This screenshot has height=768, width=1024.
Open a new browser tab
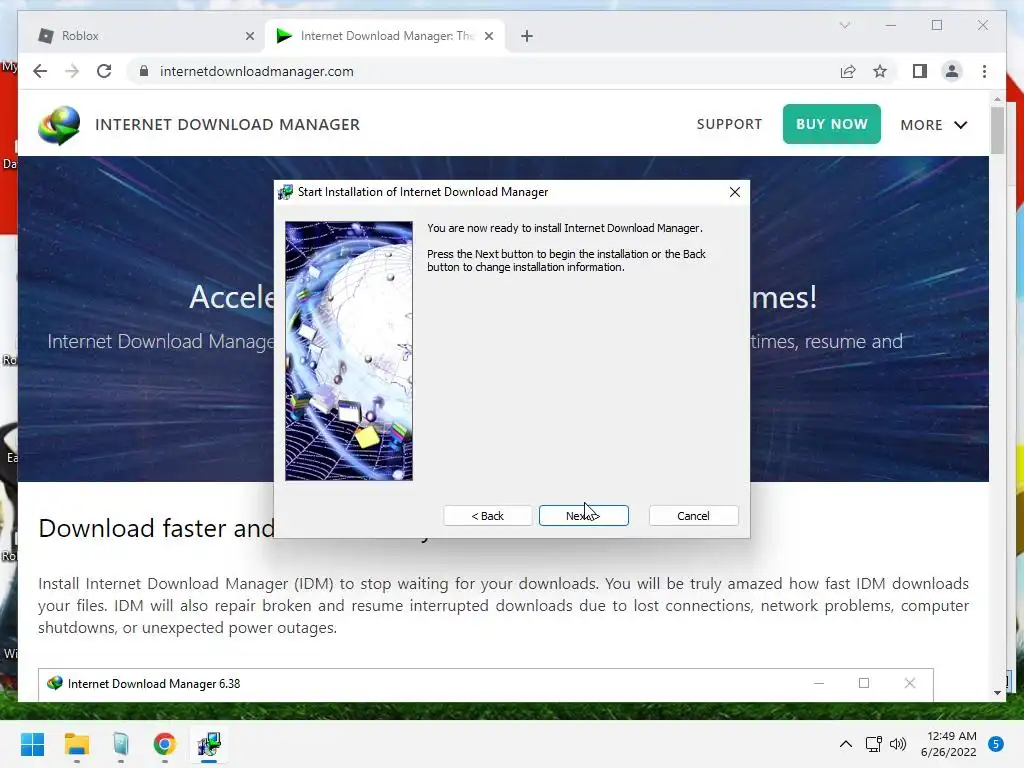(x=527, y=36)
